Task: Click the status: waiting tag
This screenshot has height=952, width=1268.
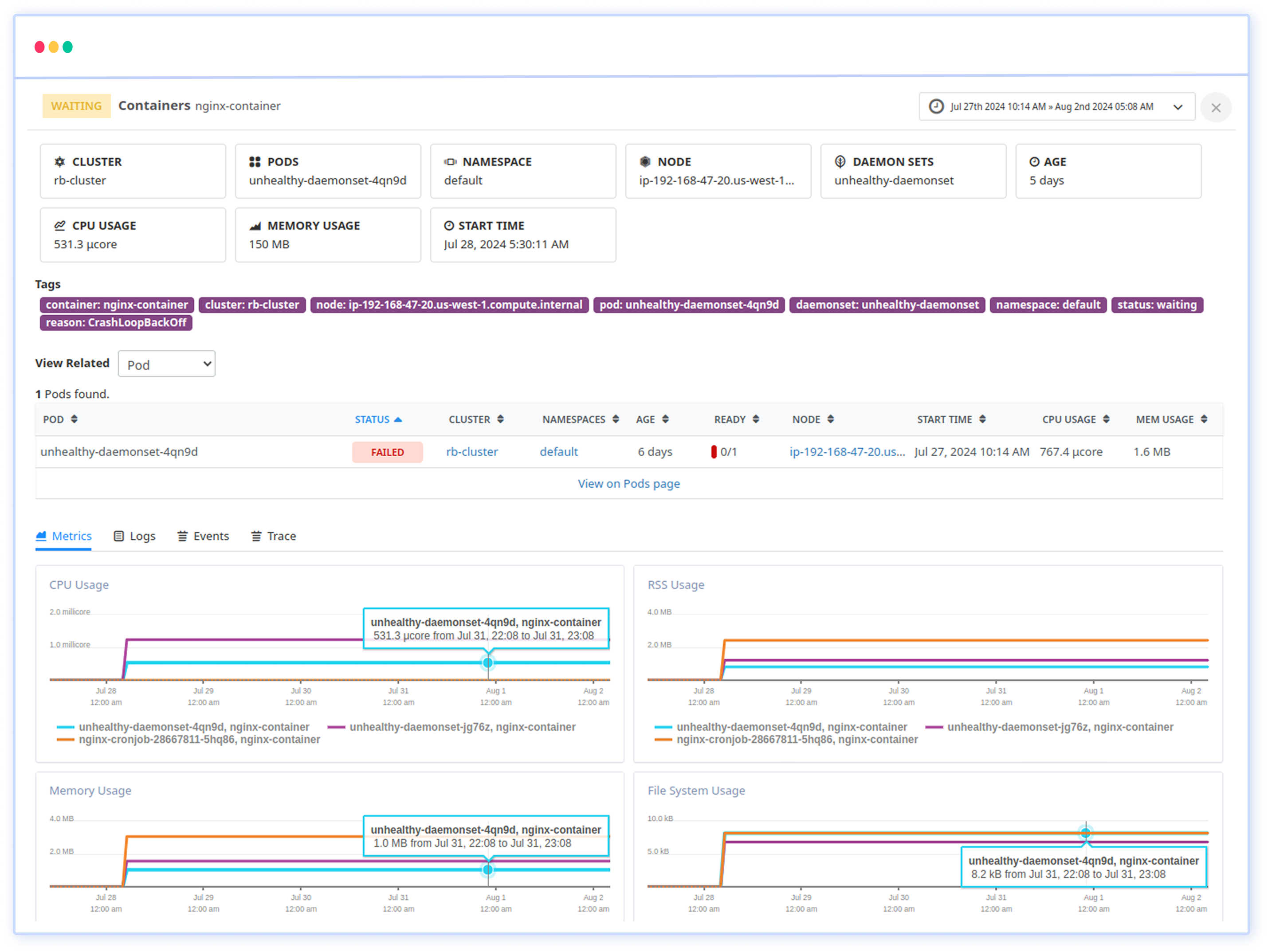Action: point(1157,306)
